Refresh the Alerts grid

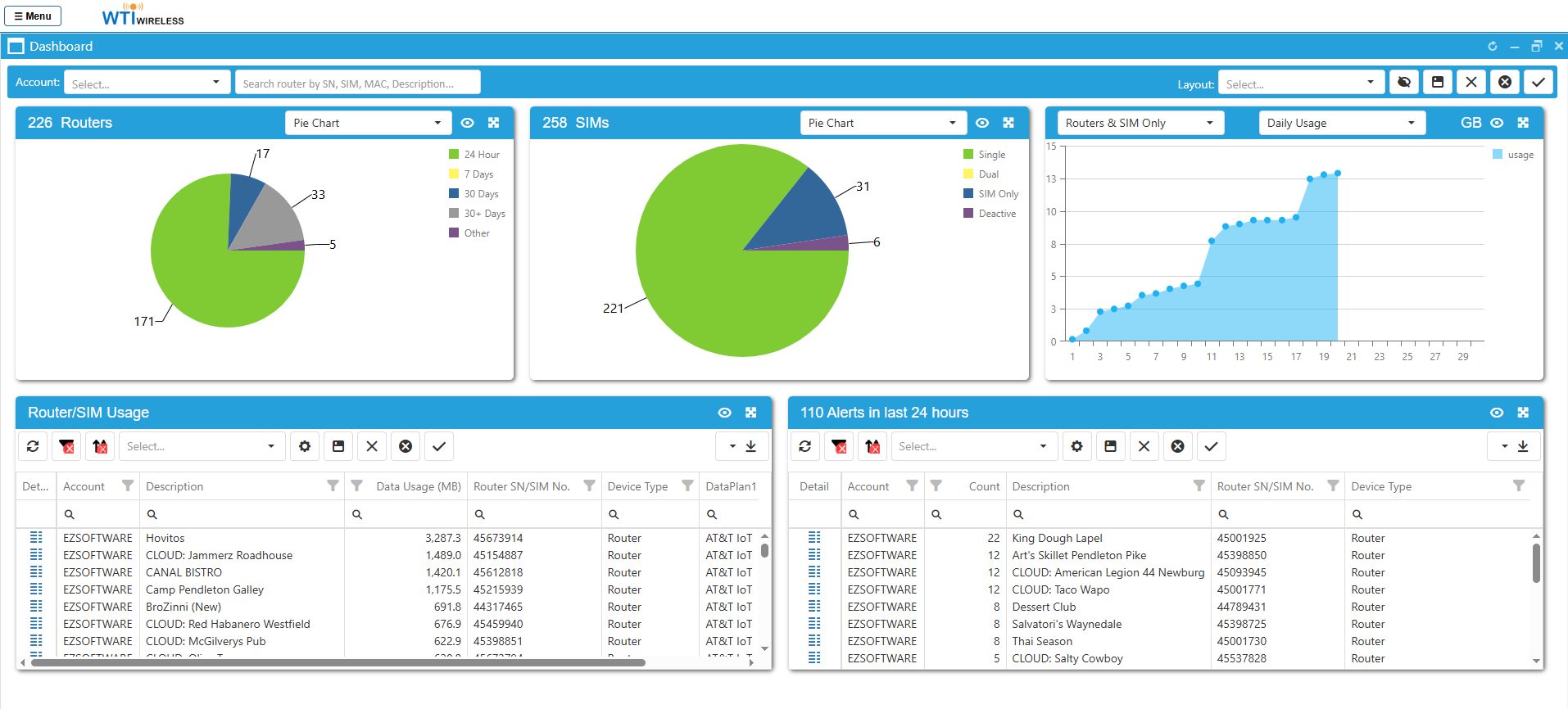(805, 446)
